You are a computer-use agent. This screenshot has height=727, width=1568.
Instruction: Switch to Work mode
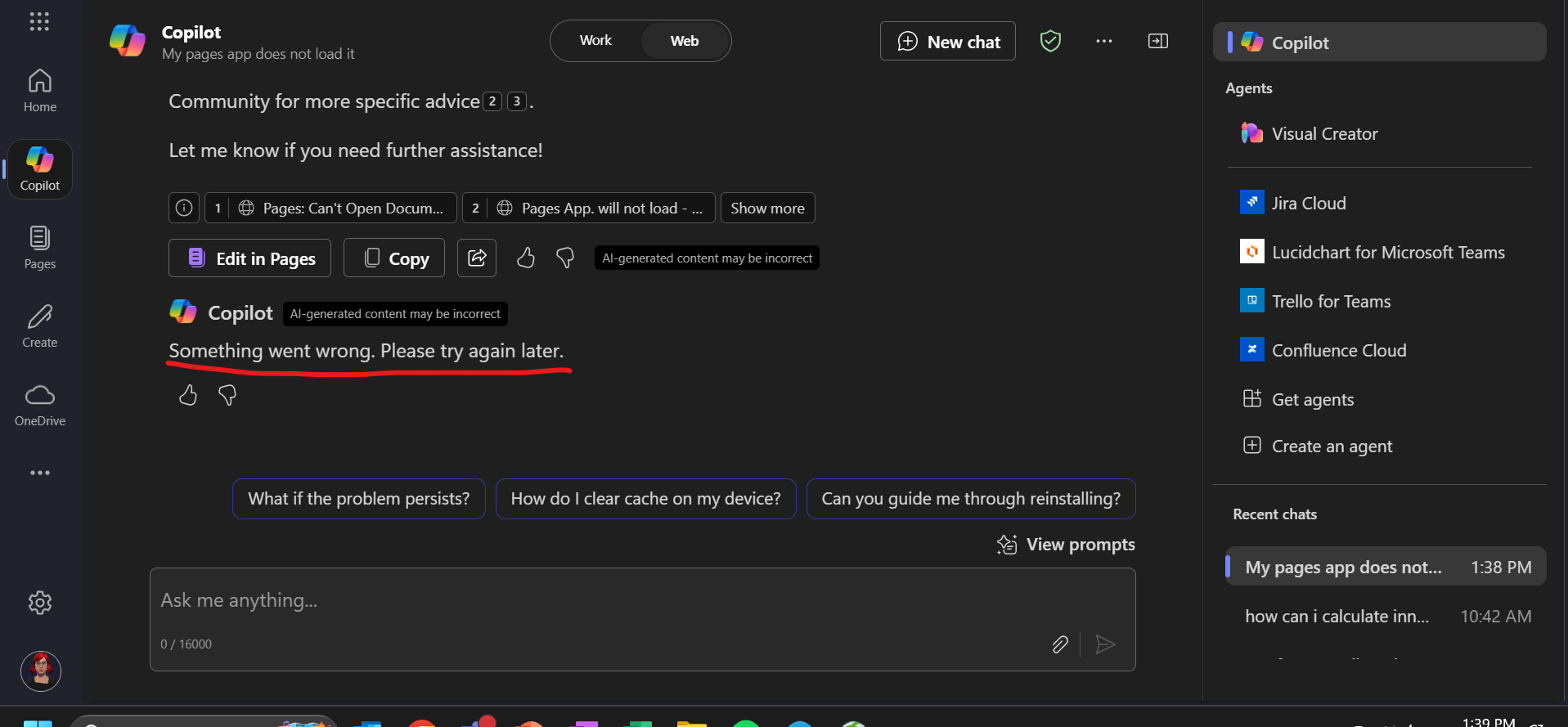click(595, 41)
